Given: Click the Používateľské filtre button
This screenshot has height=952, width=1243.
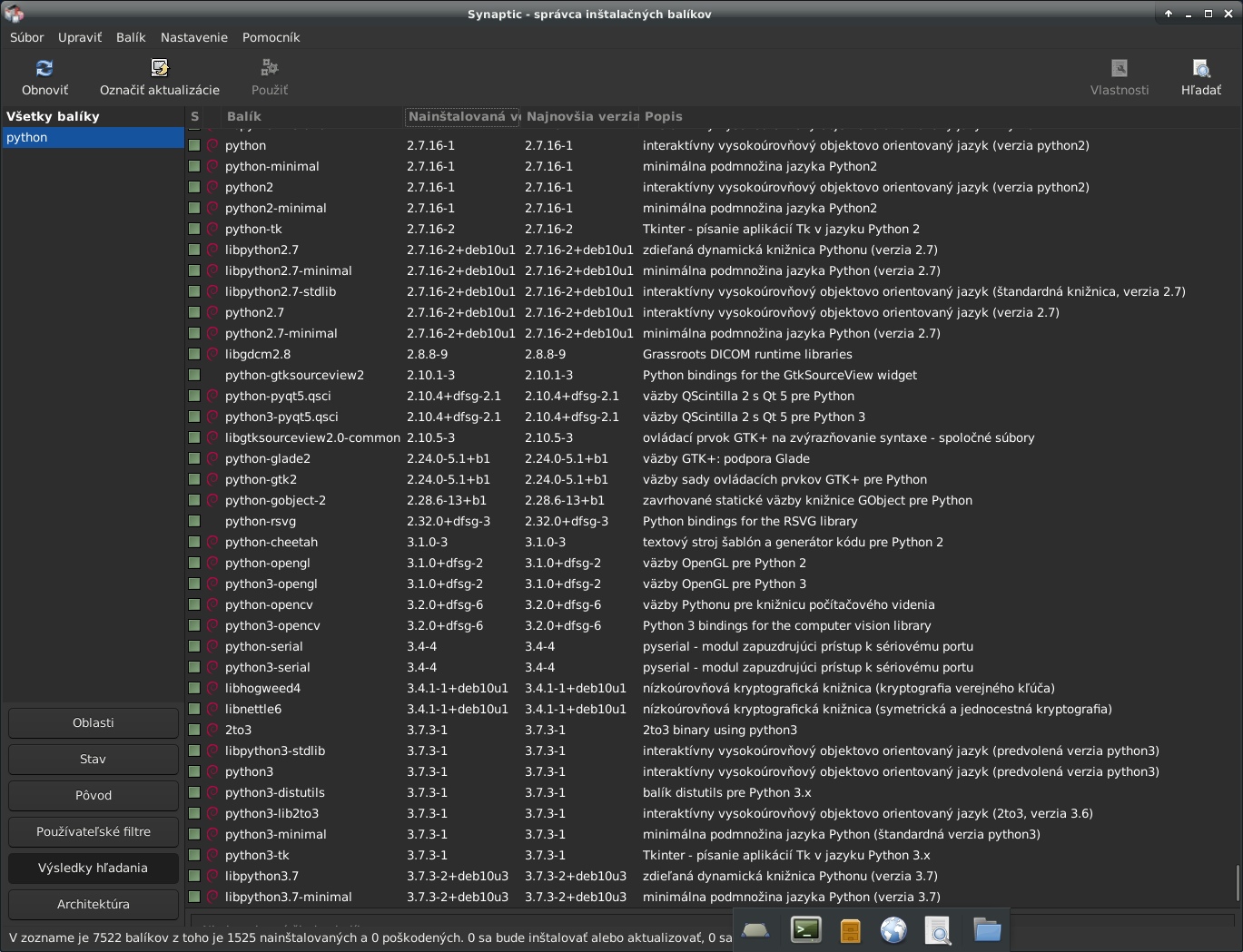Looking at the screenshot, I should (x=94, y=831).
